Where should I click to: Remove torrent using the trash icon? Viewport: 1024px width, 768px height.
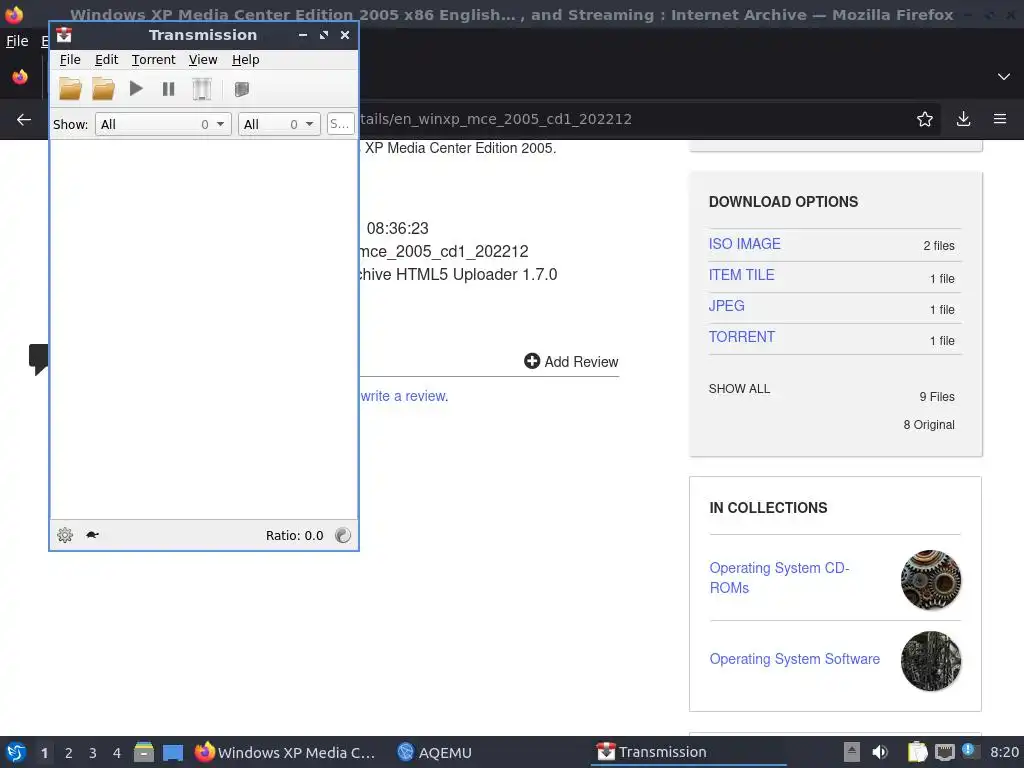click(202, 89)
